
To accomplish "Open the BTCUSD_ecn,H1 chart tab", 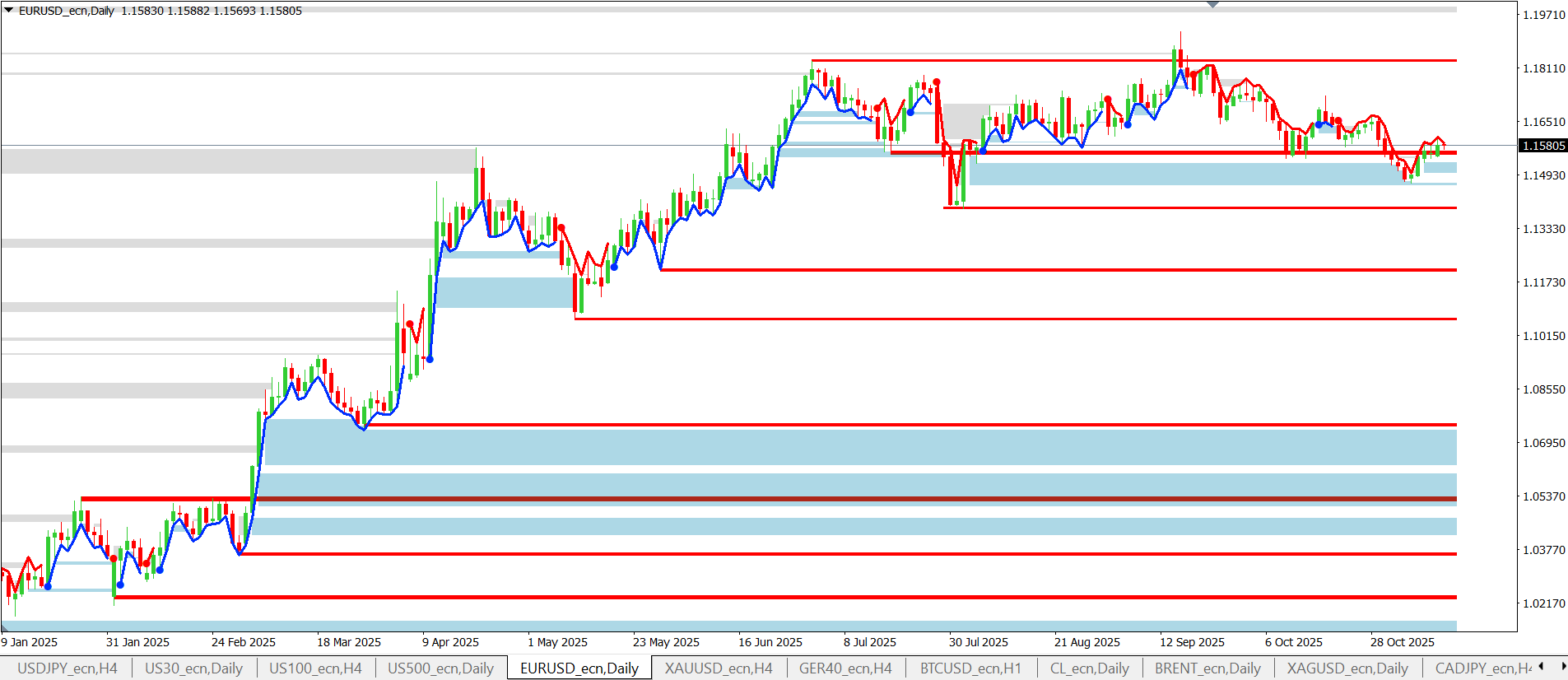I will coord(970,668).
